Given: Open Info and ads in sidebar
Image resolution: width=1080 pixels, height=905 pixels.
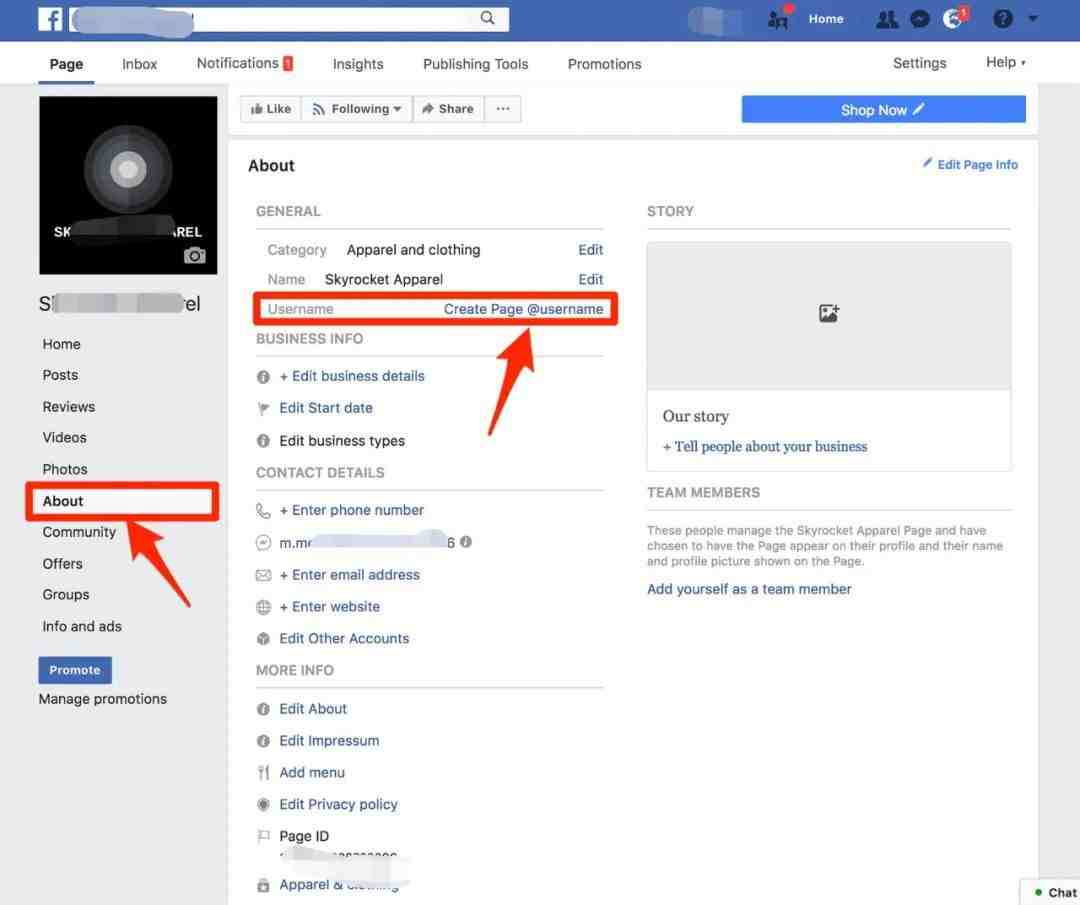Looking at the screenshot, I should click(x=82, y=627).
